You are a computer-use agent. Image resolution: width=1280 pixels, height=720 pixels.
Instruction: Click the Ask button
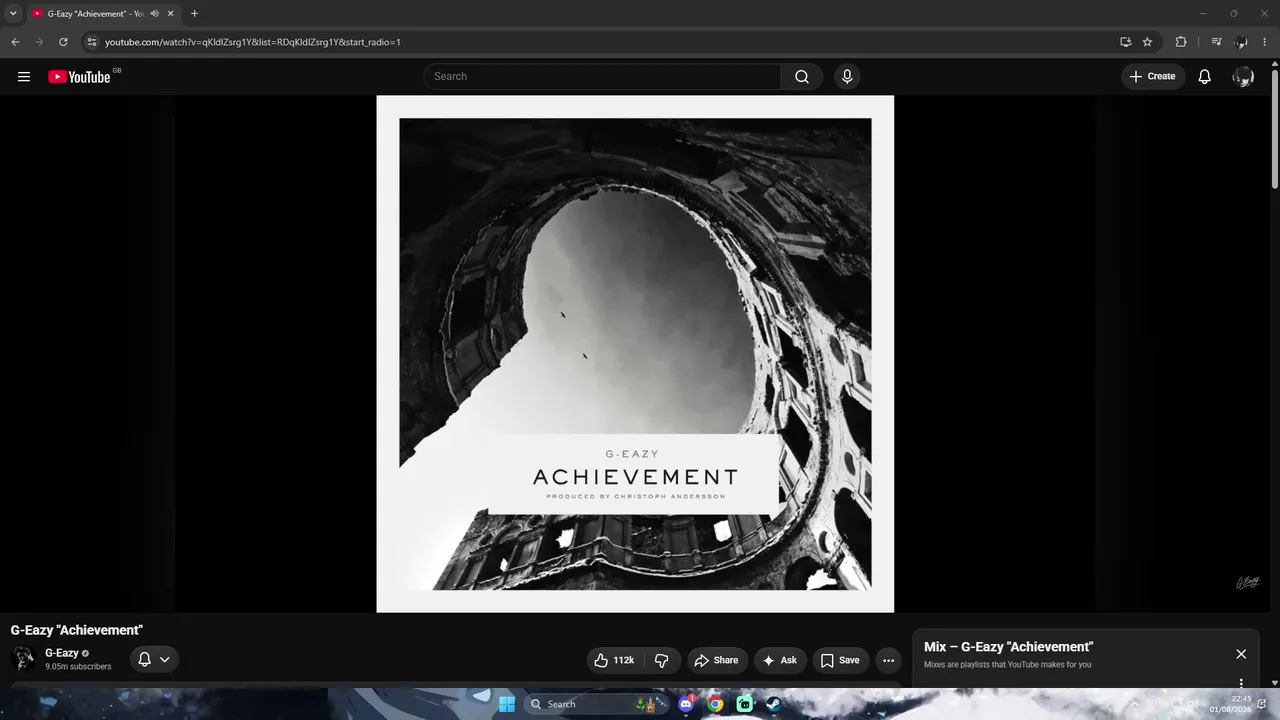779,660
